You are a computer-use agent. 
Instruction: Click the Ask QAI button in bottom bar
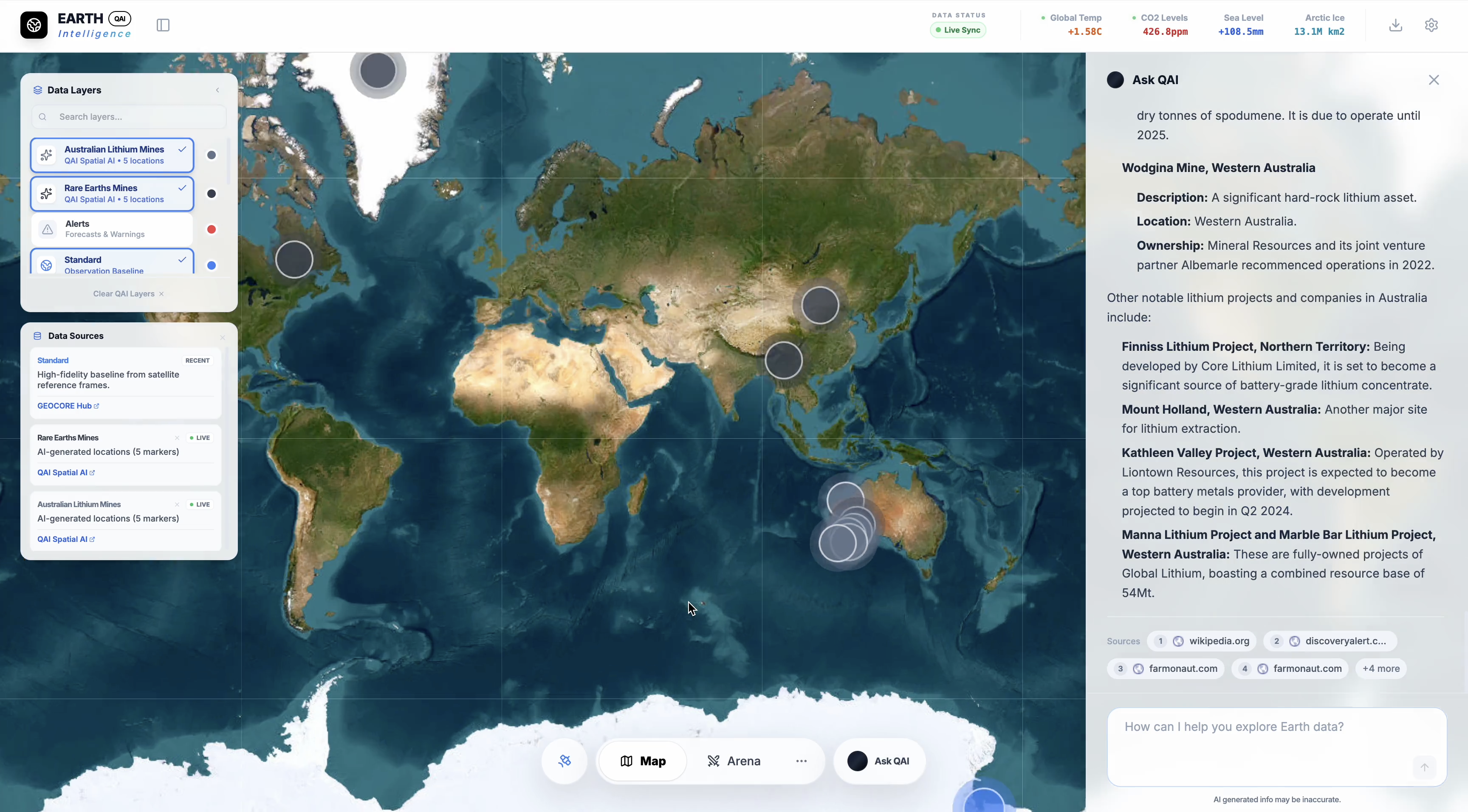click(x=879, y=761)
